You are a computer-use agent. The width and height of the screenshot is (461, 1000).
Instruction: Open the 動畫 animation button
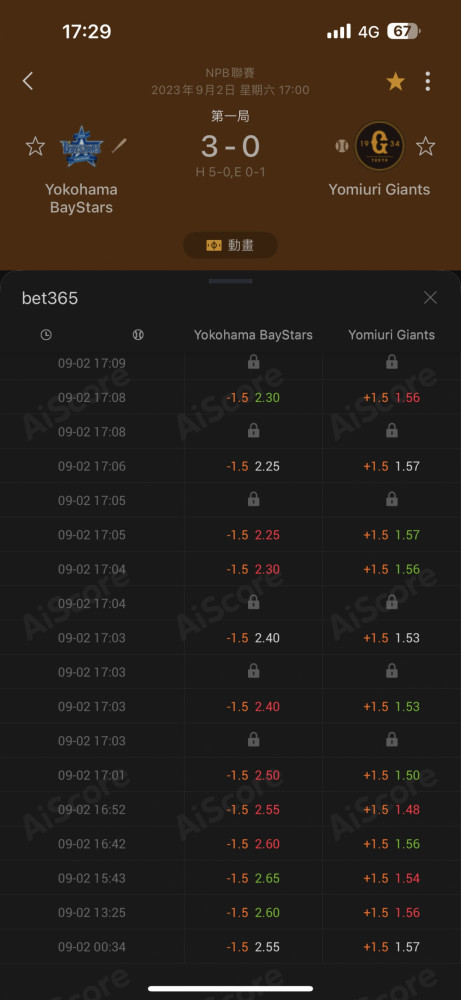(x=230, y=245)
